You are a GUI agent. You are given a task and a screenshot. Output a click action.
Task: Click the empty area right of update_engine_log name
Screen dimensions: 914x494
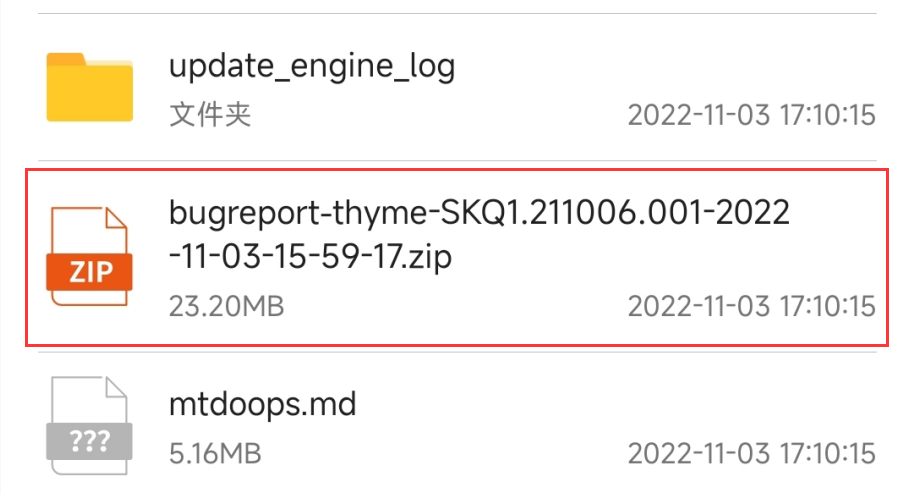click(x=665, y=66)
